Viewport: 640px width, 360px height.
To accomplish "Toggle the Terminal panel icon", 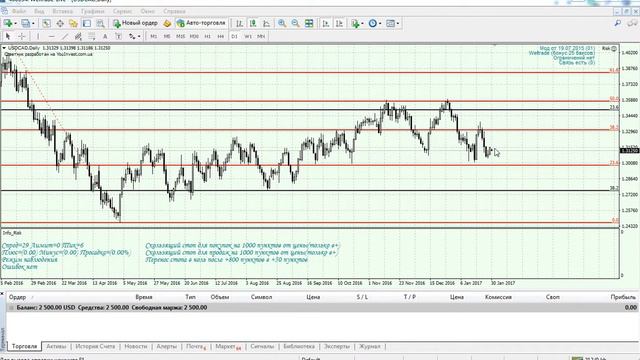I will point(87,23).
